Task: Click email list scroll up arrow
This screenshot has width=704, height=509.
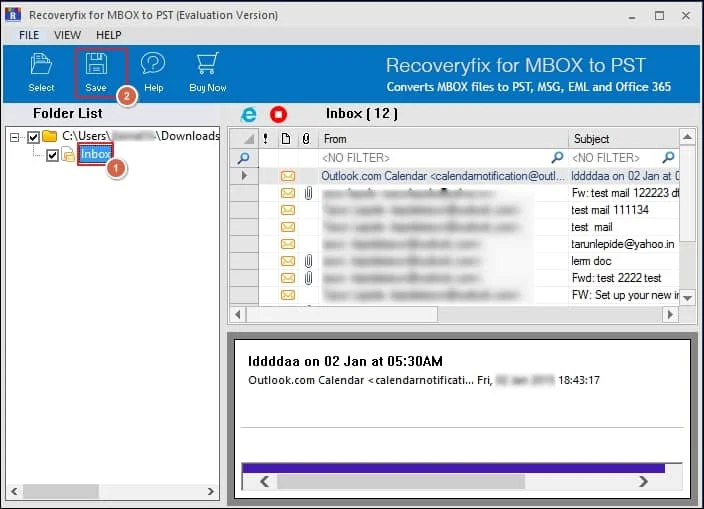Action: (x=687, y=136)
